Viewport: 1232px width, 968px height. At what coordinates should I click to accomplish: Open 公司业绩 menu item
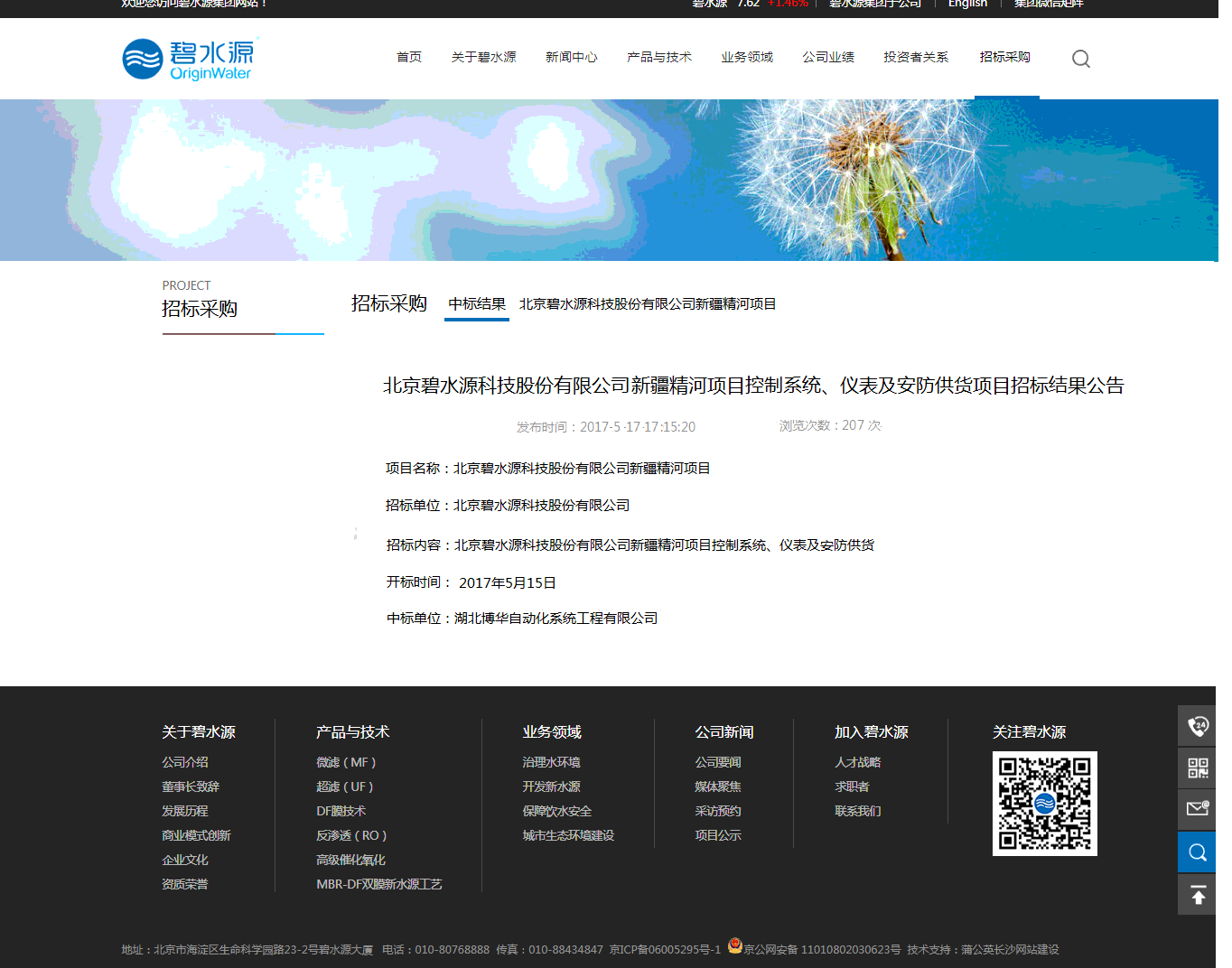[828, 57]
